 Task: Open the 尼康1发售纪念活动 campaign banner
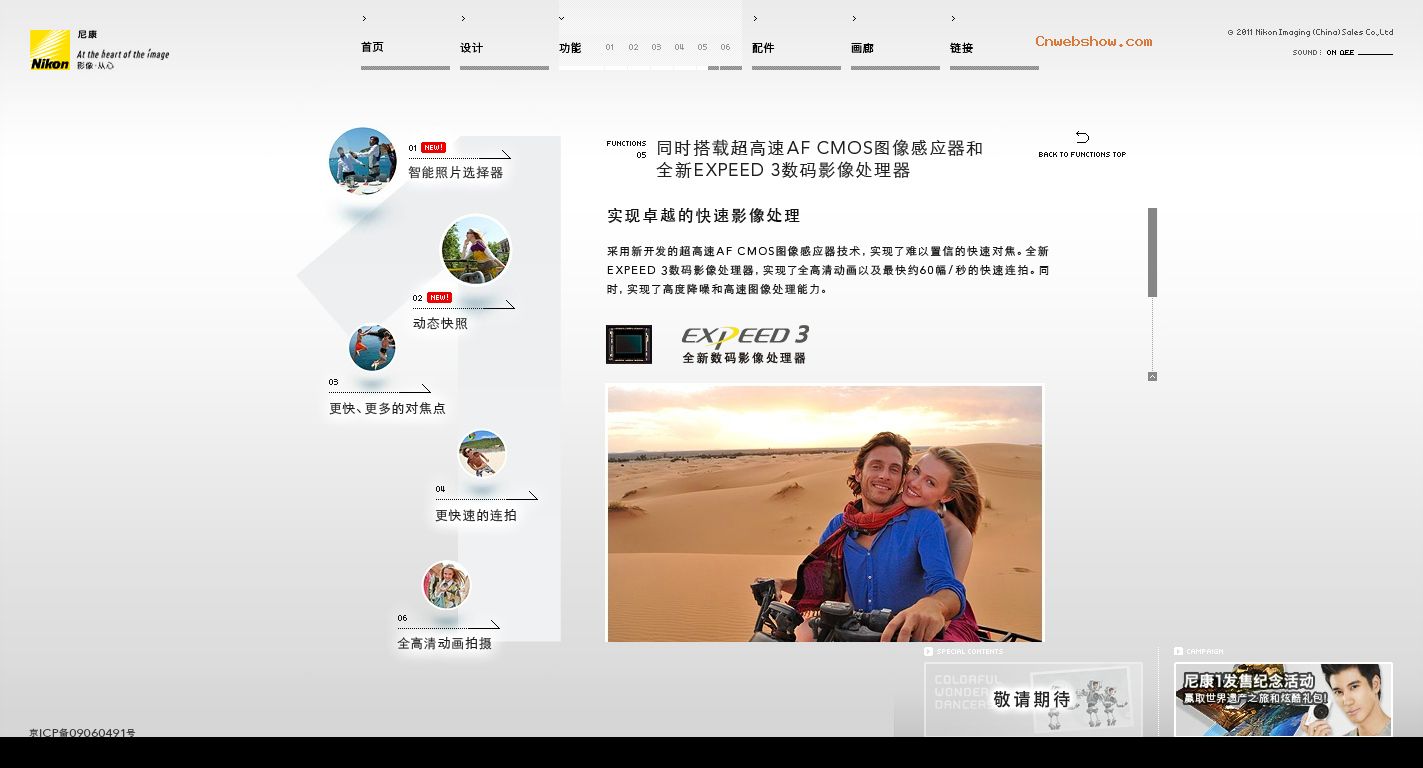pos(1283,699)
